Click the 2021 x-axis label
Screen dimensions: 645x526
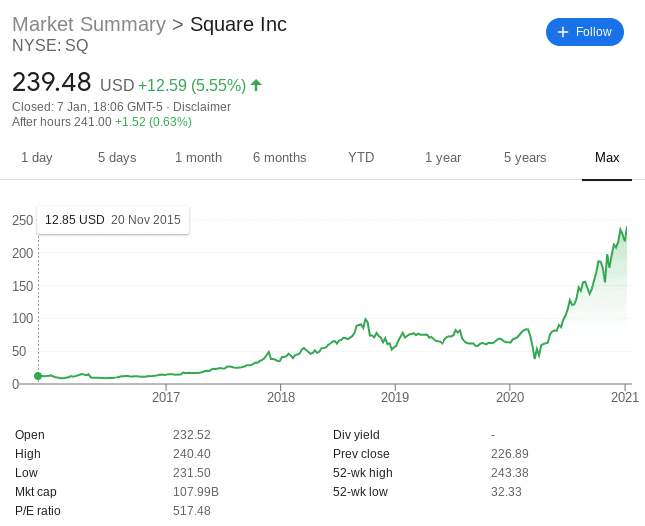tap(624, 397)
